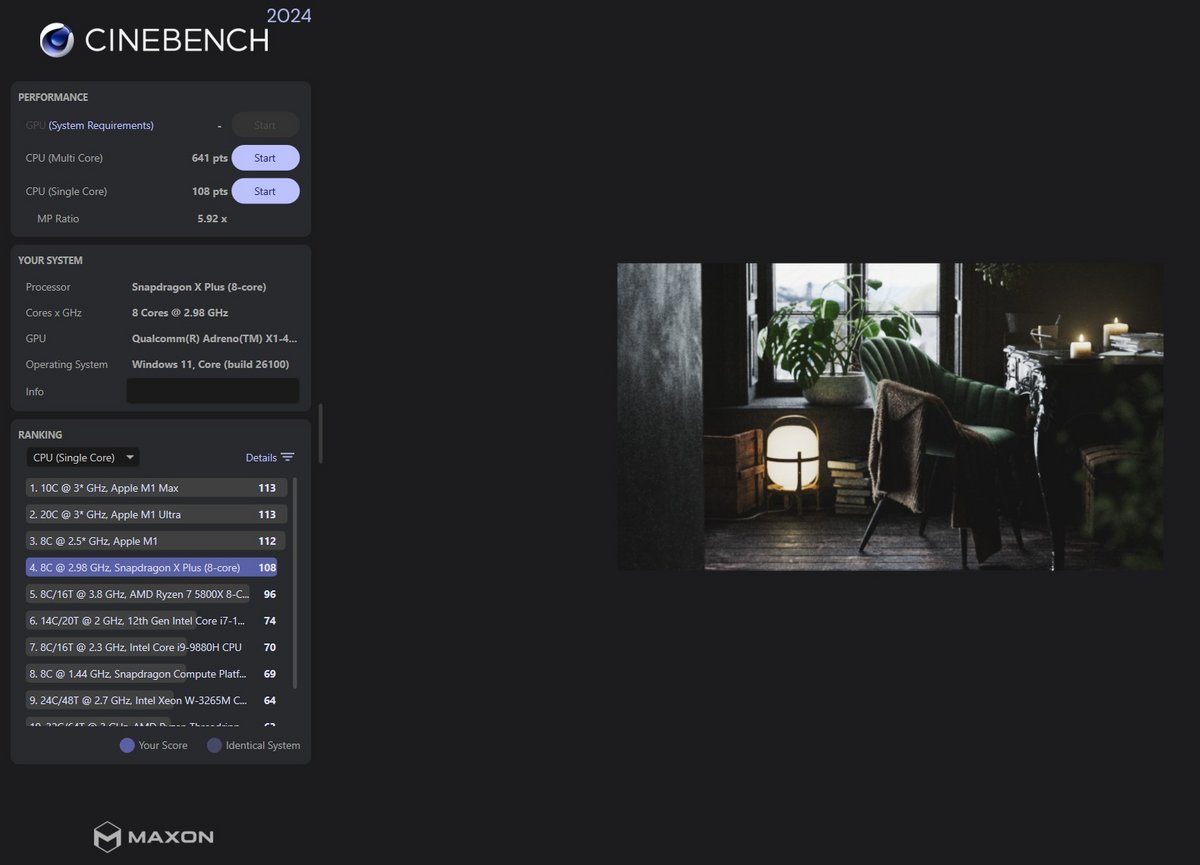This screenshot has width=1200, height=865.
Task: Click the multi core score "641 pts"
Action: pos(210,158)
